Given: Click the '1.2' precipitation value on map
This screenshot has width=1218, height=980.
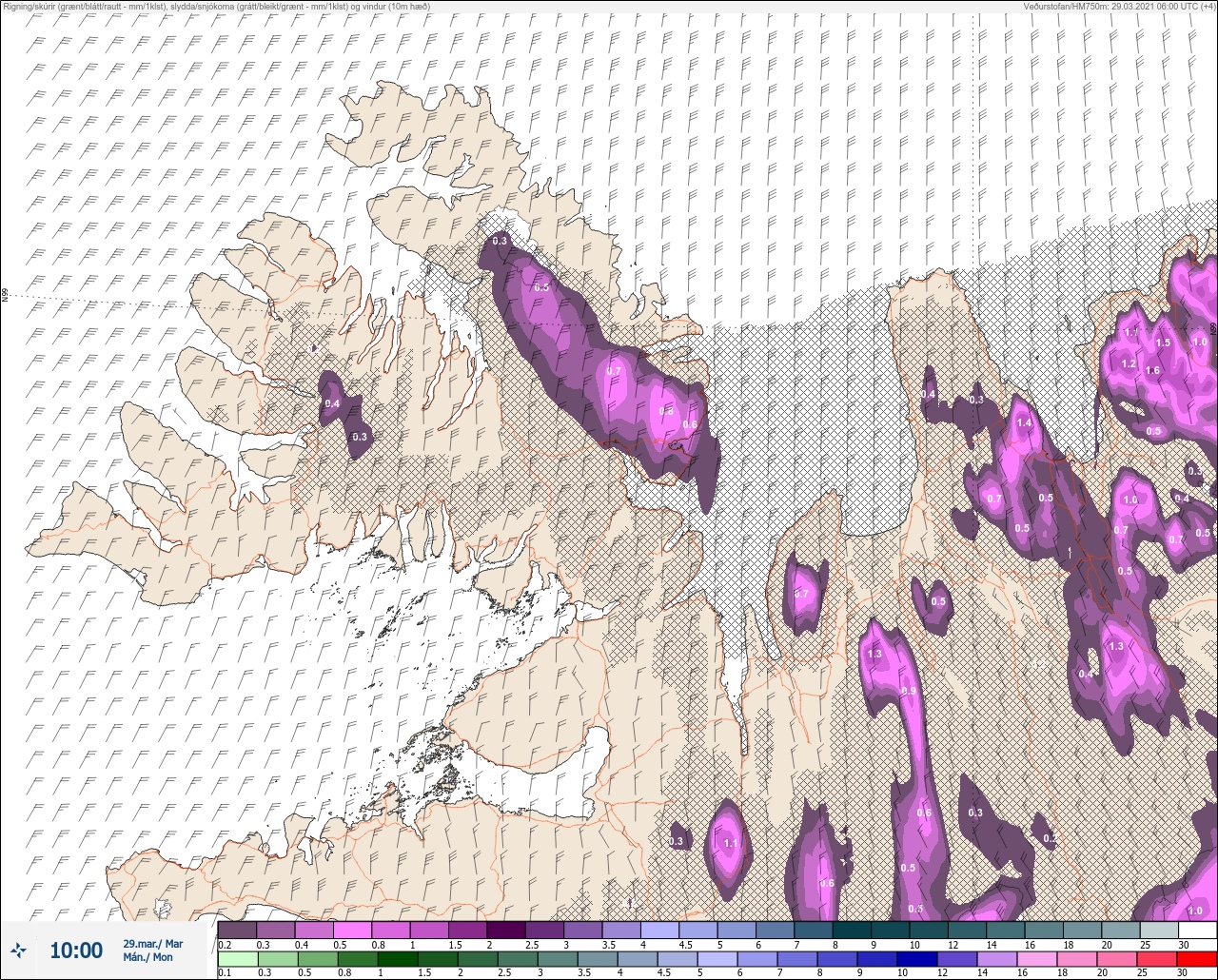Looking at the screenshot, I should click(x=1129, y=364).
